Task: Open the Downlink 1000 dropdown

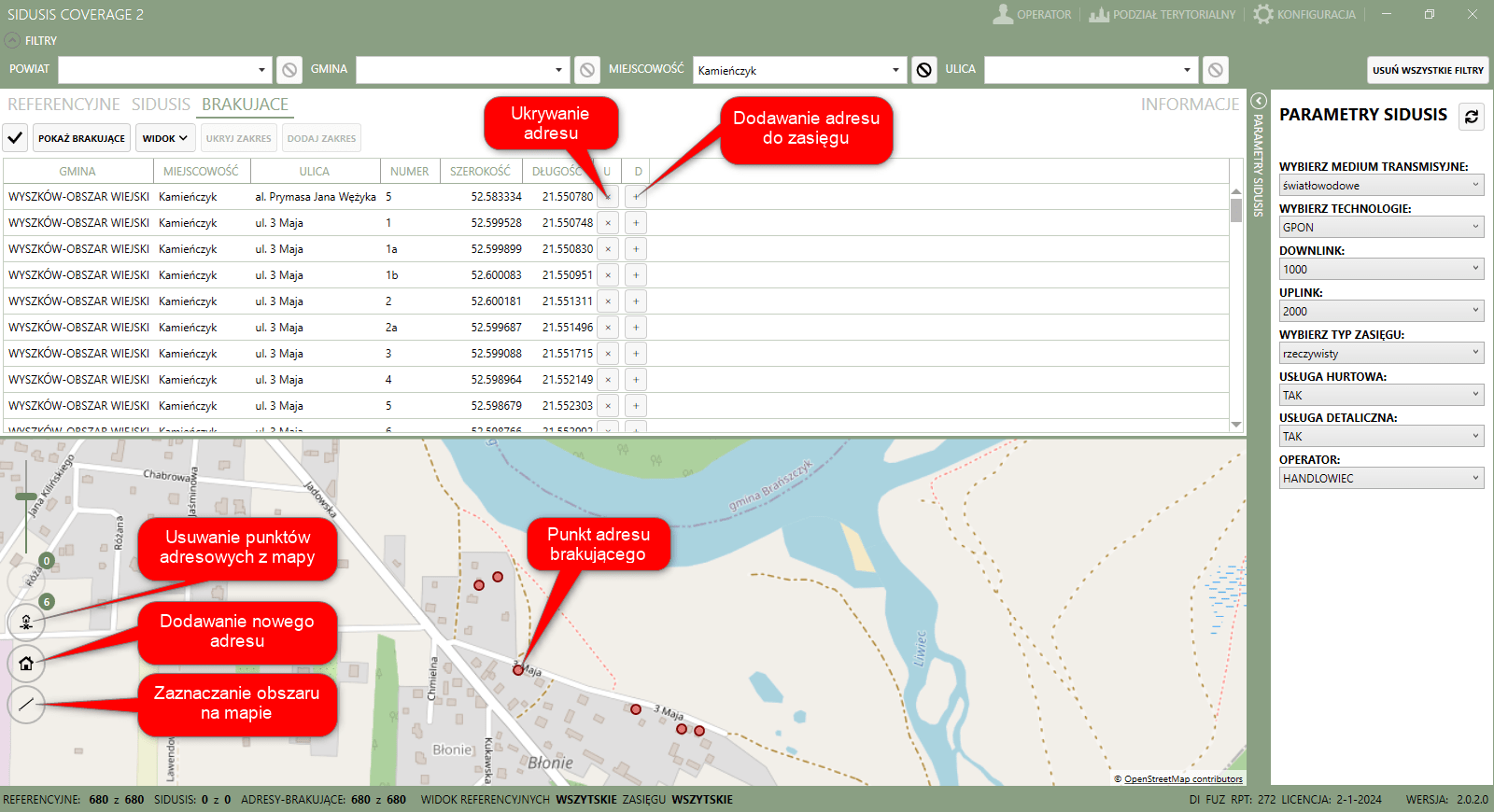Action: (x=1381, y=269)
